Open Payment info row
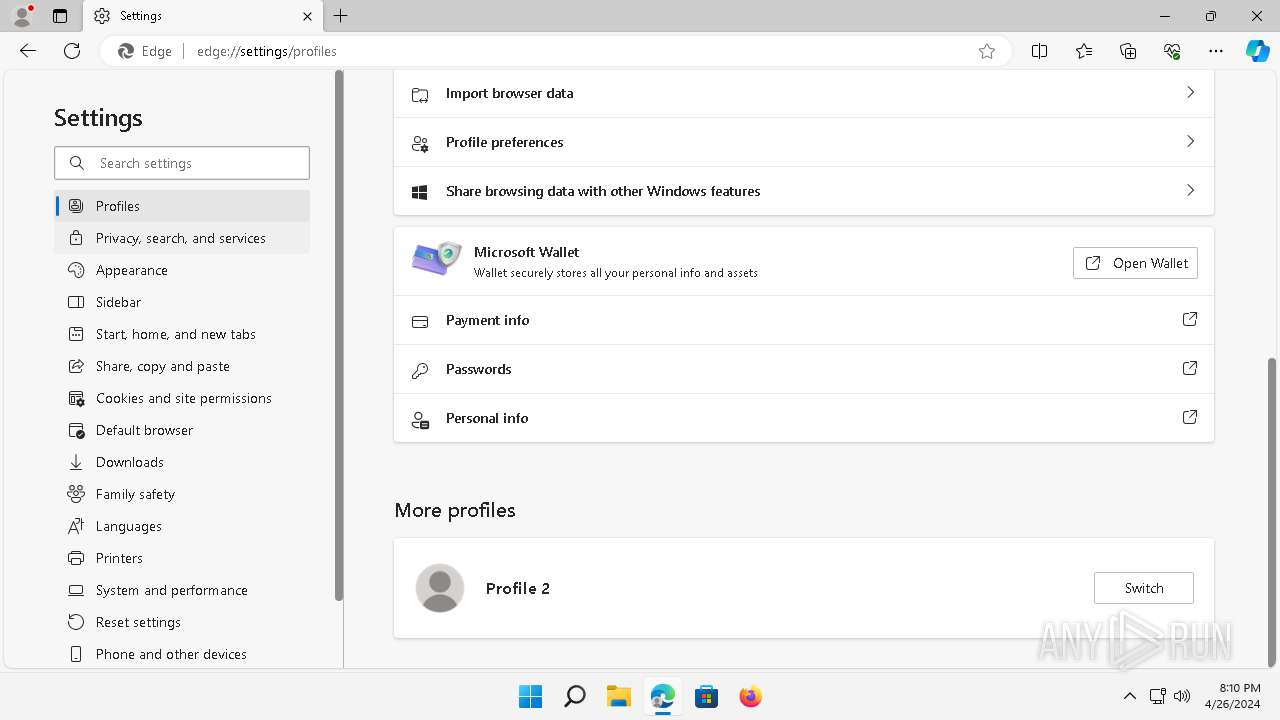The height and width of the screenshot is (720, 1280). [x=804, y=320]
